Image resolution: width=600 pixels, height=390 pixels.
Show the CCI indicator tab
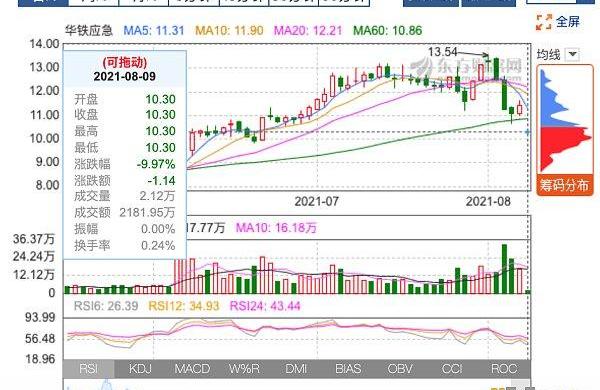pyautogui.click(x=452, y=369)
